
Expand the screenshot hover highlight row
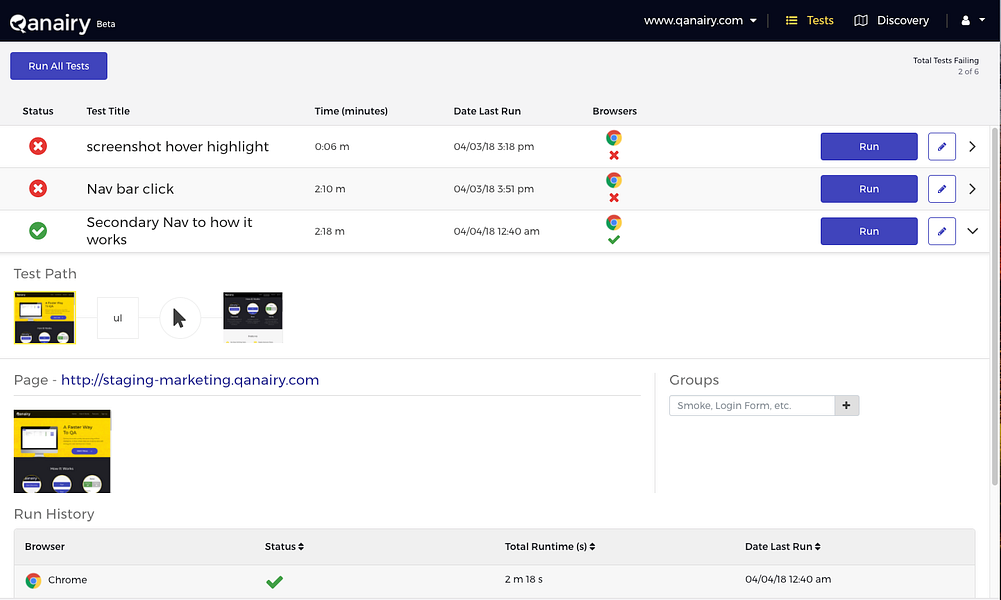tap(972, 146)
